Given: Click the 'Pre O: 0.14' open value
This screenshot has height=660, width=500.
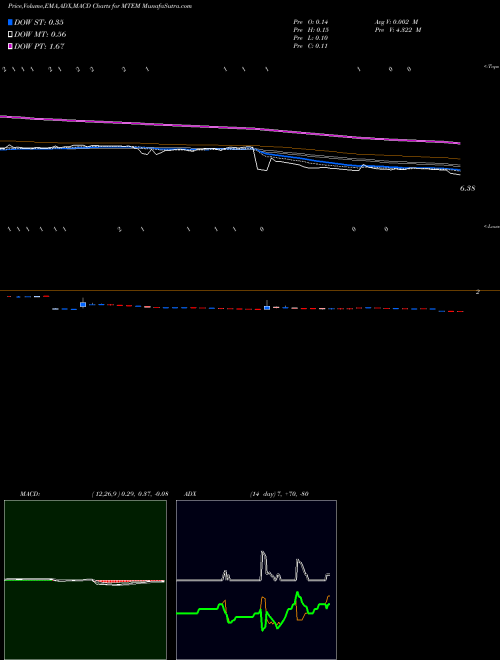Looking at the screenshot, I should pyautogui.click(x=311, y=22).
